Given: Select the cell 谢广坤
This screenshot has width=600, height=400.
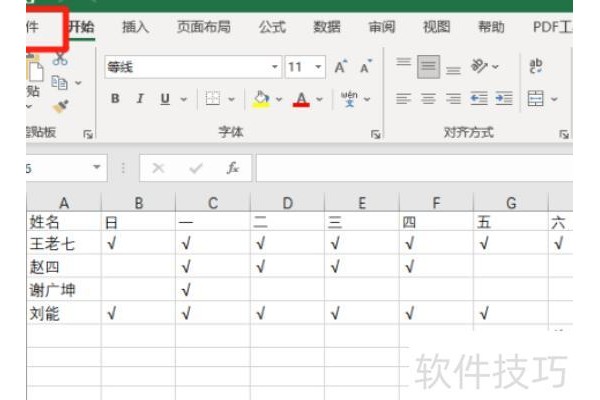Looking at the screenshot, I should tap(64, 289).
